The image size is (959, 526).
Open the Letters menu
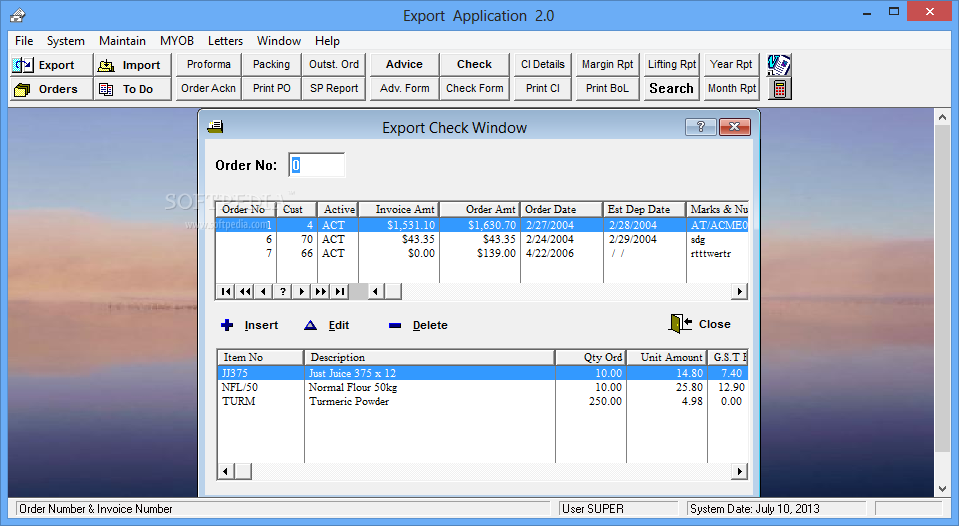[225, 41]
